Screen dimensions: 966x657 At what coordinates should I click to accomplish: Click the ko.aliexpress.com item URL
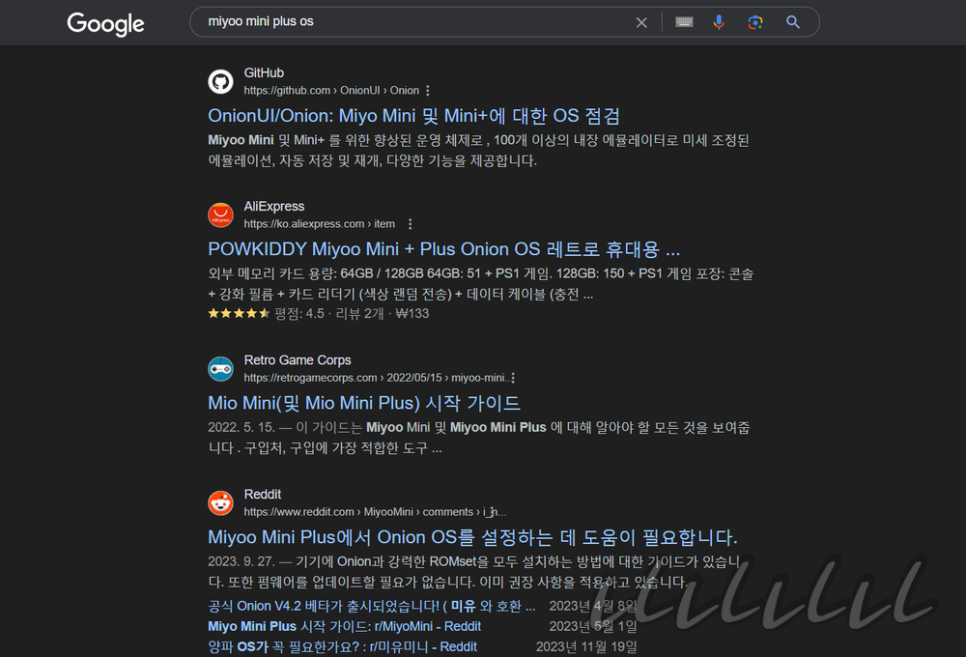(x=319, y=224)
